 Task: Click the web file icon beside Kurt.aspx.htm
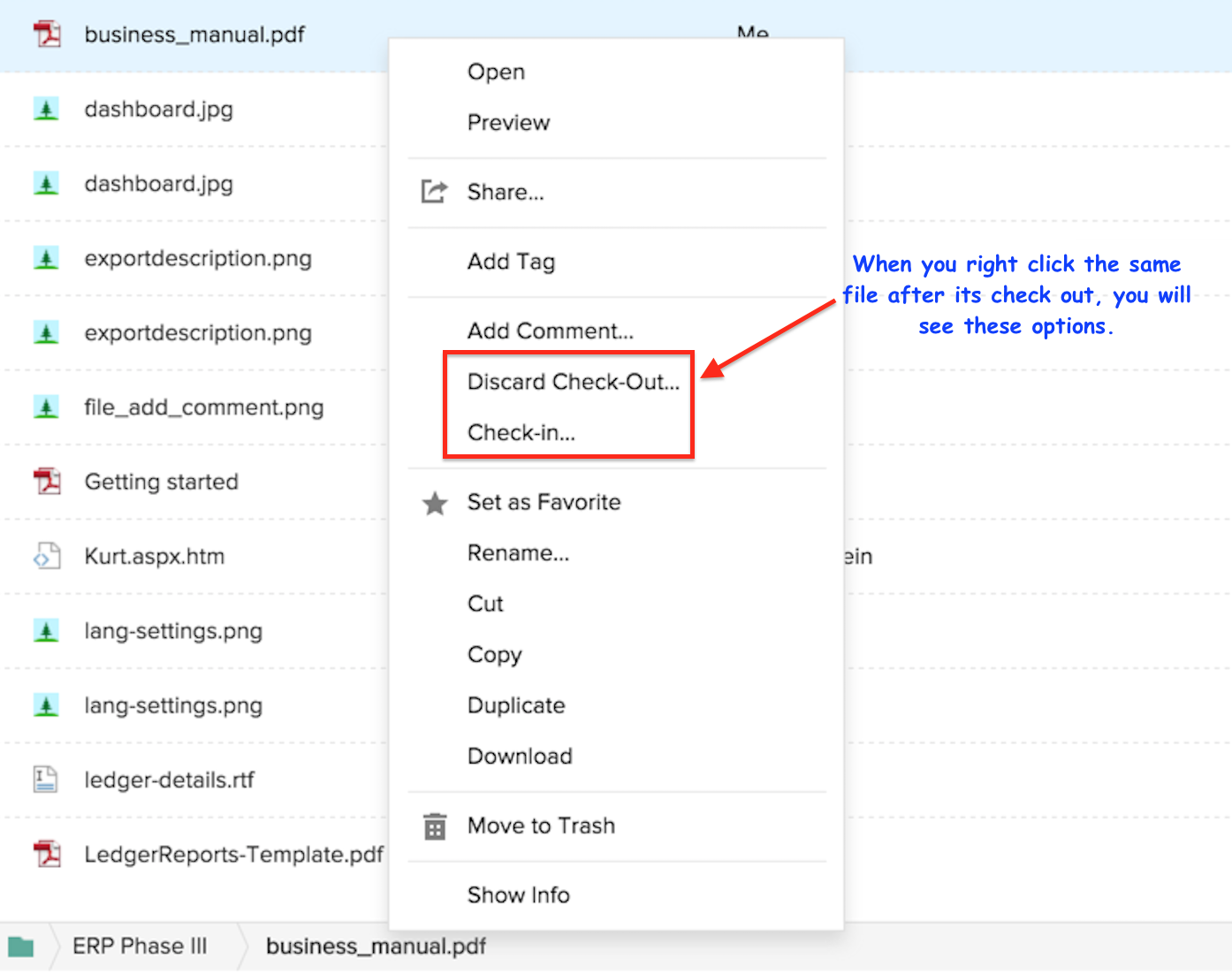pos(47,556)
